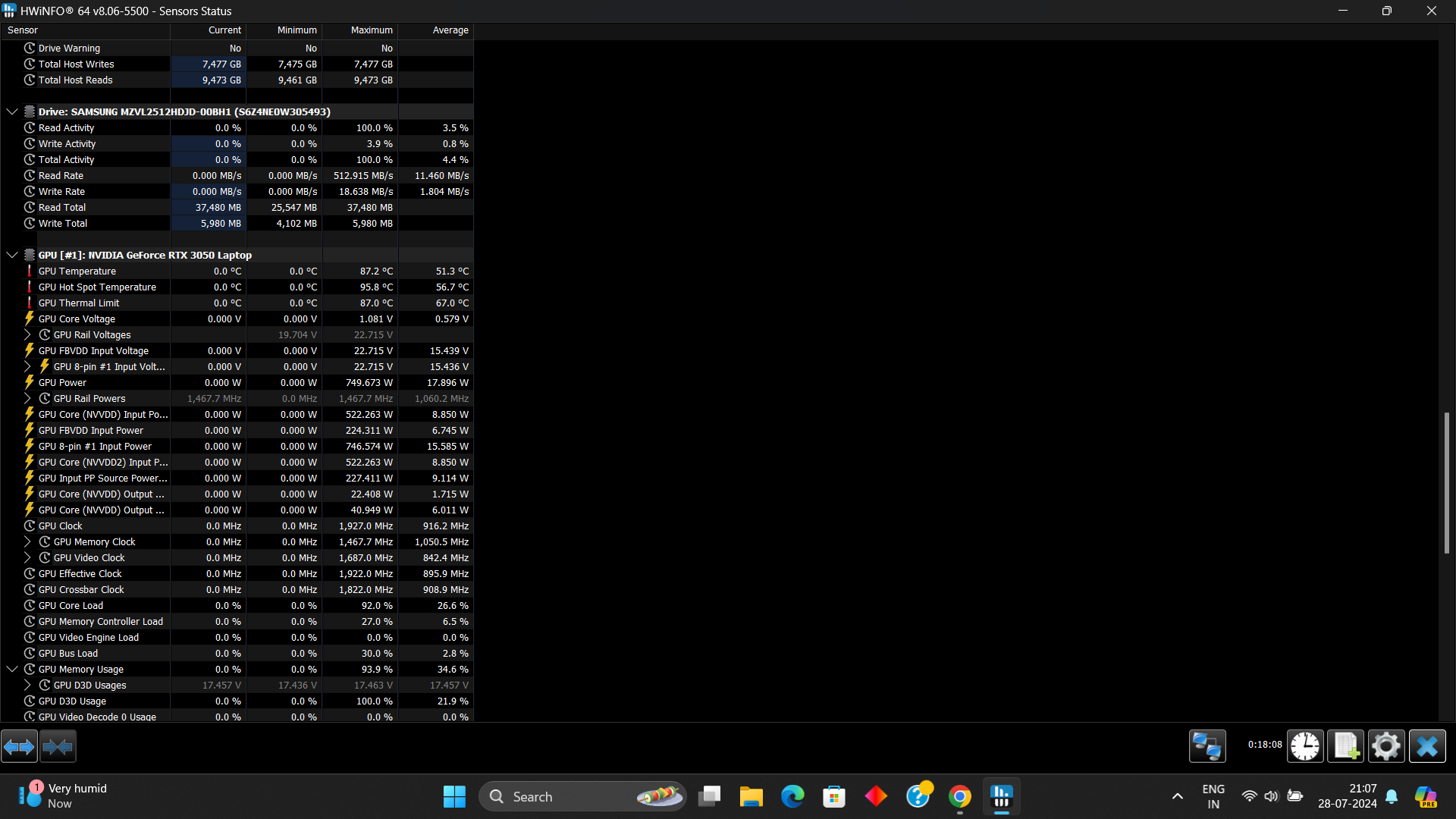This screenshot has width=1456, height=819.
Task: Select the GPU Thermal Limit row
Action: (x=237, y=303)
